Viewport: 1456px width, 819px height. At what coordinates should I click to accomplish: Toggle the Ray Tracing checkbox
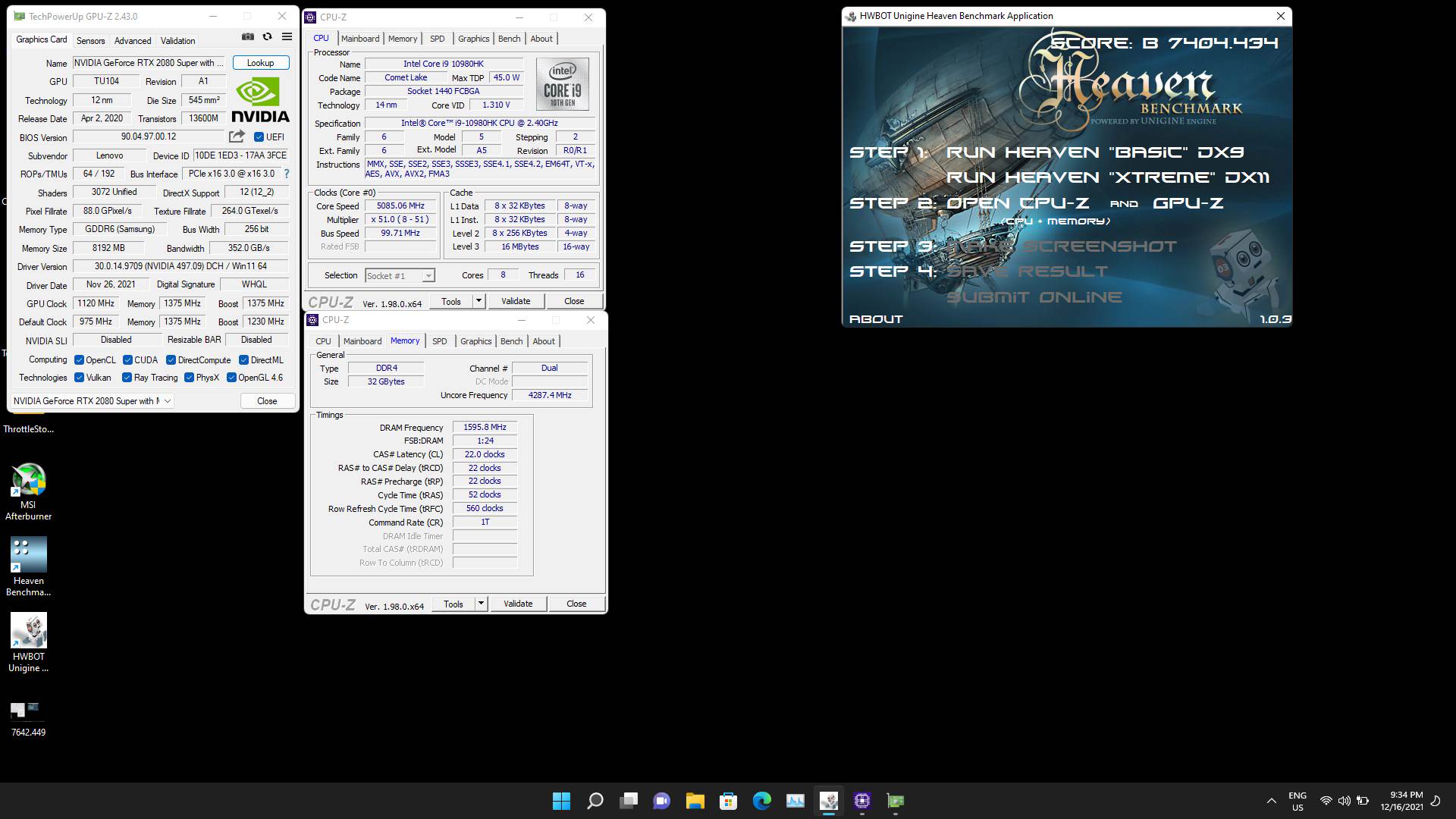tap(127, 378)
